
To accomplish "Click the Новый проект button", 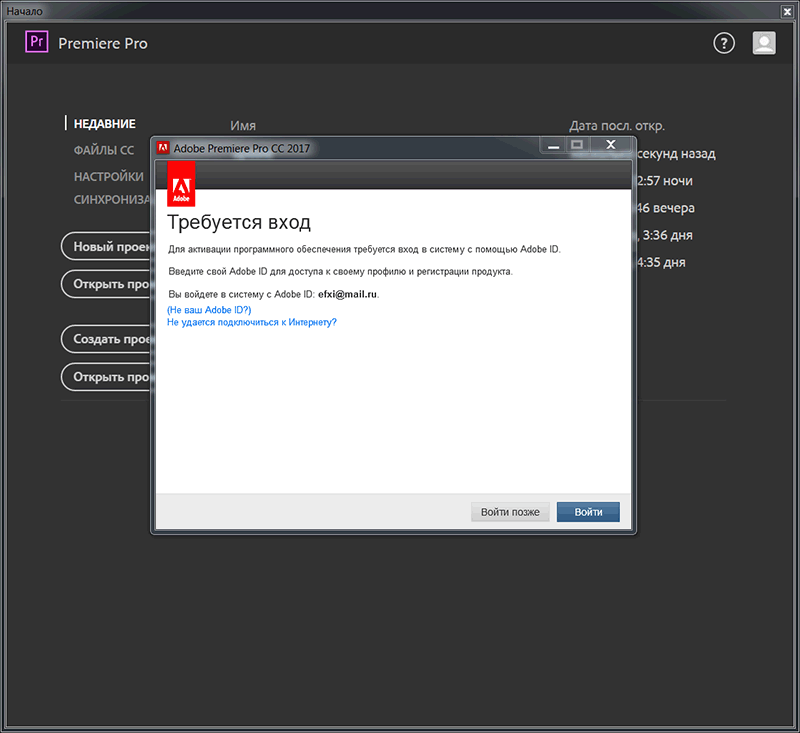I will [106, 246].
